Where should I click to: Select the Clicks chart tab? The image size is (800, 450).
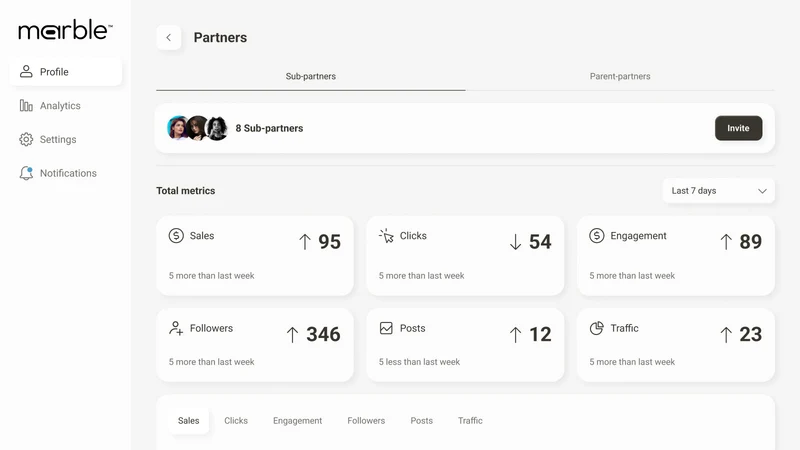[x=236, y=421]
